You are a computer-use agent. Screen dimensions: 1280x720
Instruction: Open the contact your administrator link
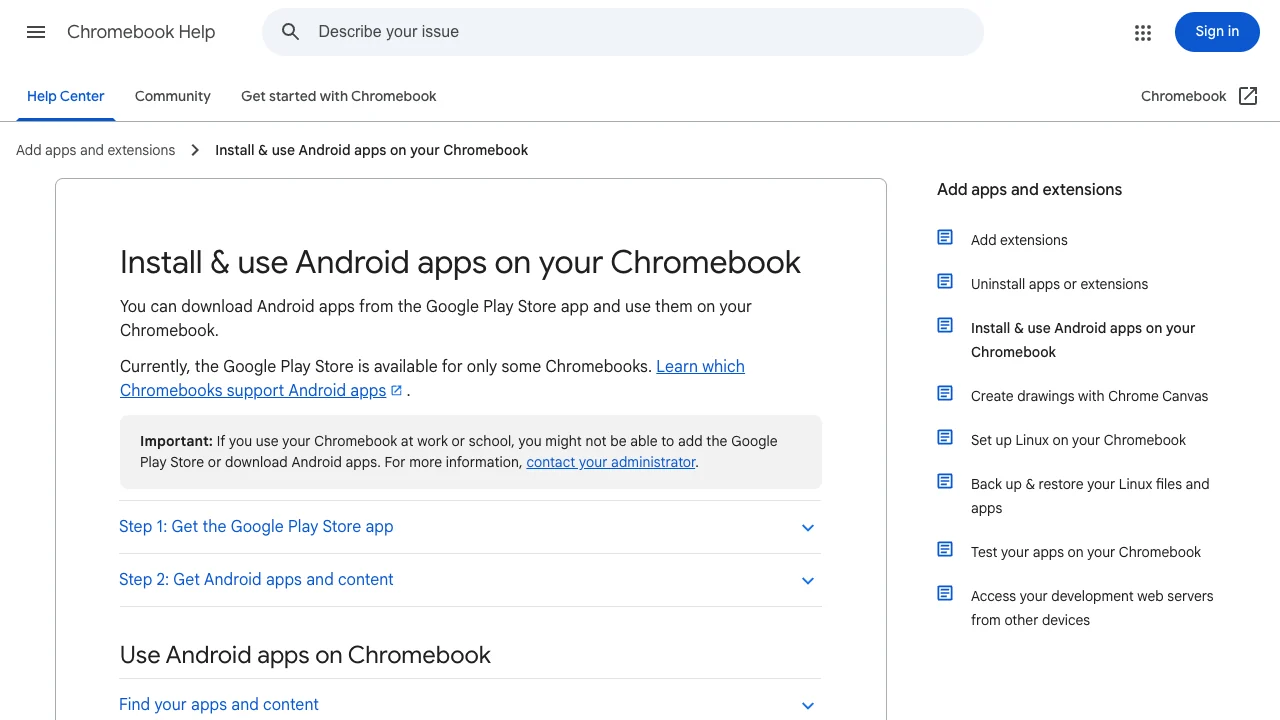pyautogui.click(x=611, y=462)
